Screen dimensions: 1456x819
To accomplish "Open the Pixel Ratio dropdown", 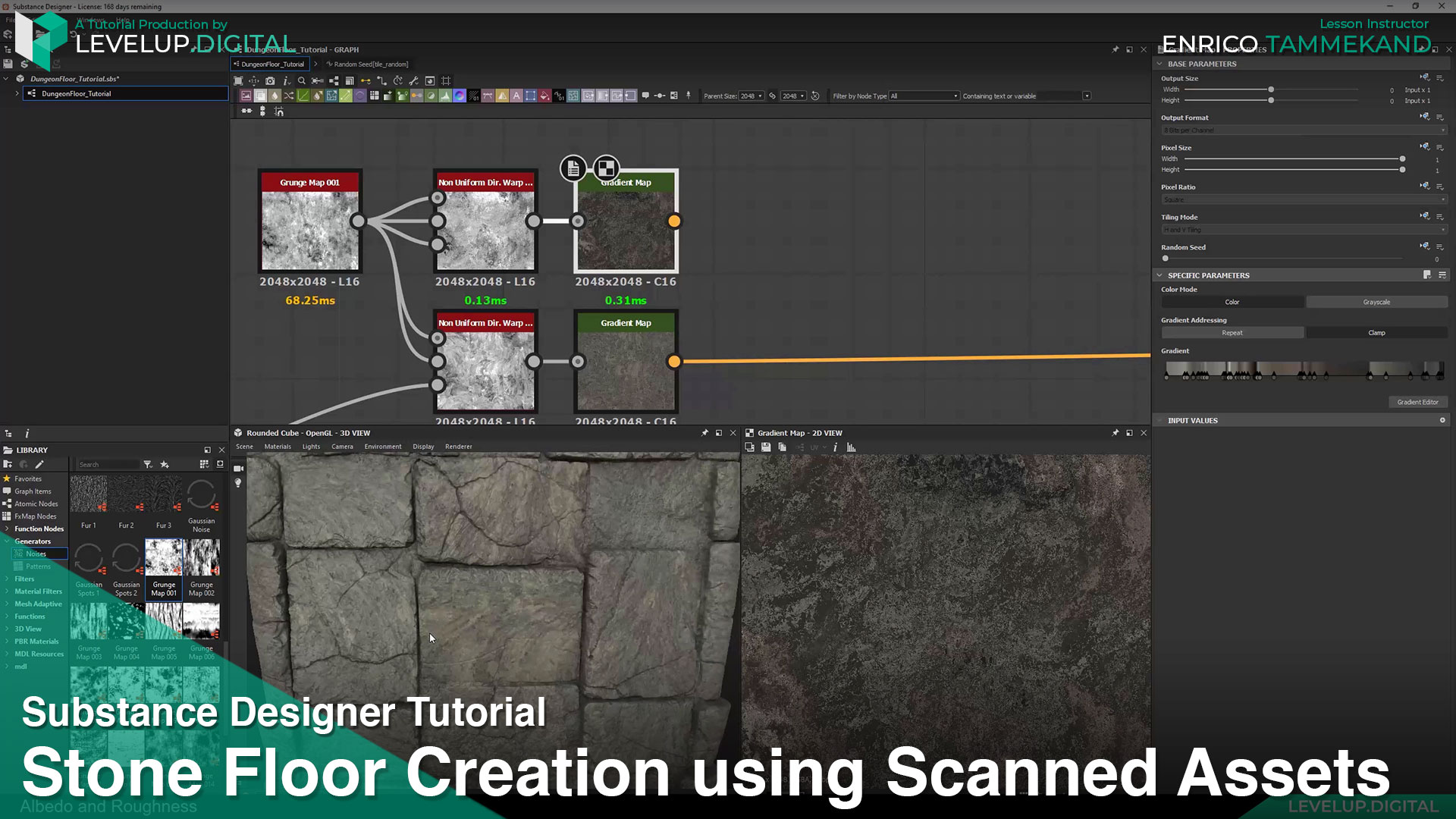I will pyautogui.click(x=1304, y=199).
